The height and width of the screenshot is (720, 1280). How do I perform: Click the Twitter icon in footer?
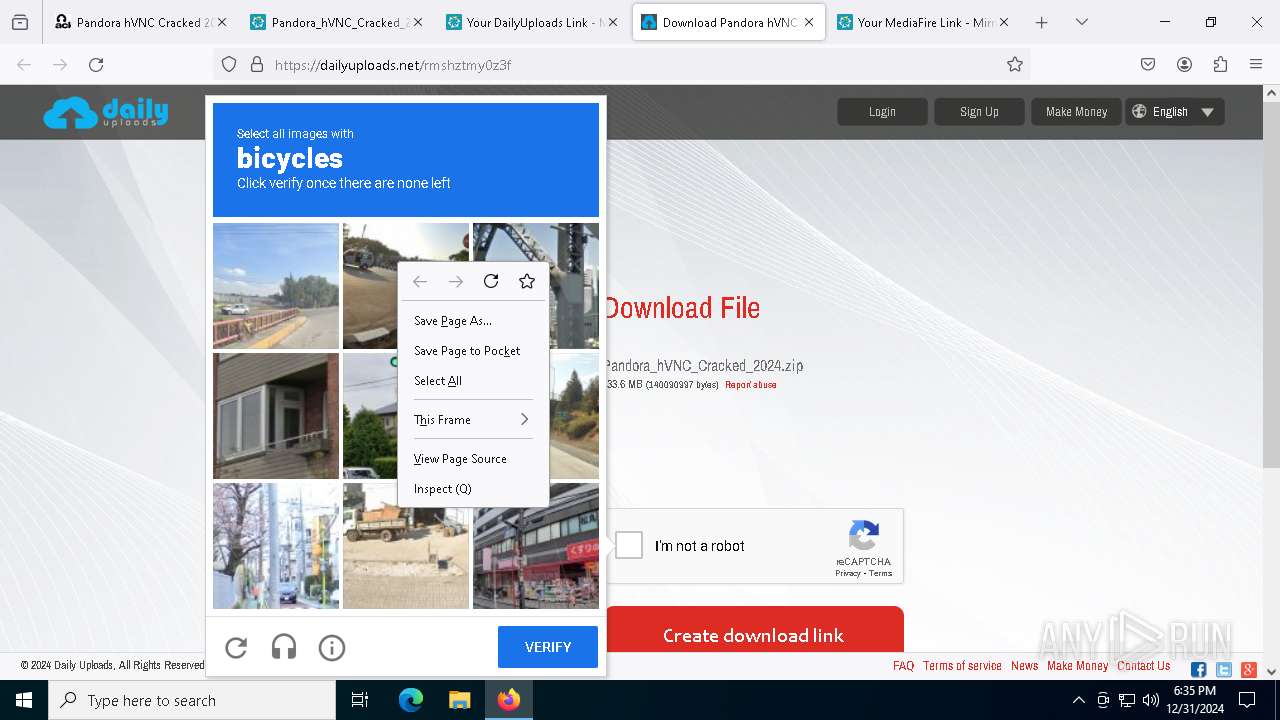pyautogui.click(x=1223, y=670)
